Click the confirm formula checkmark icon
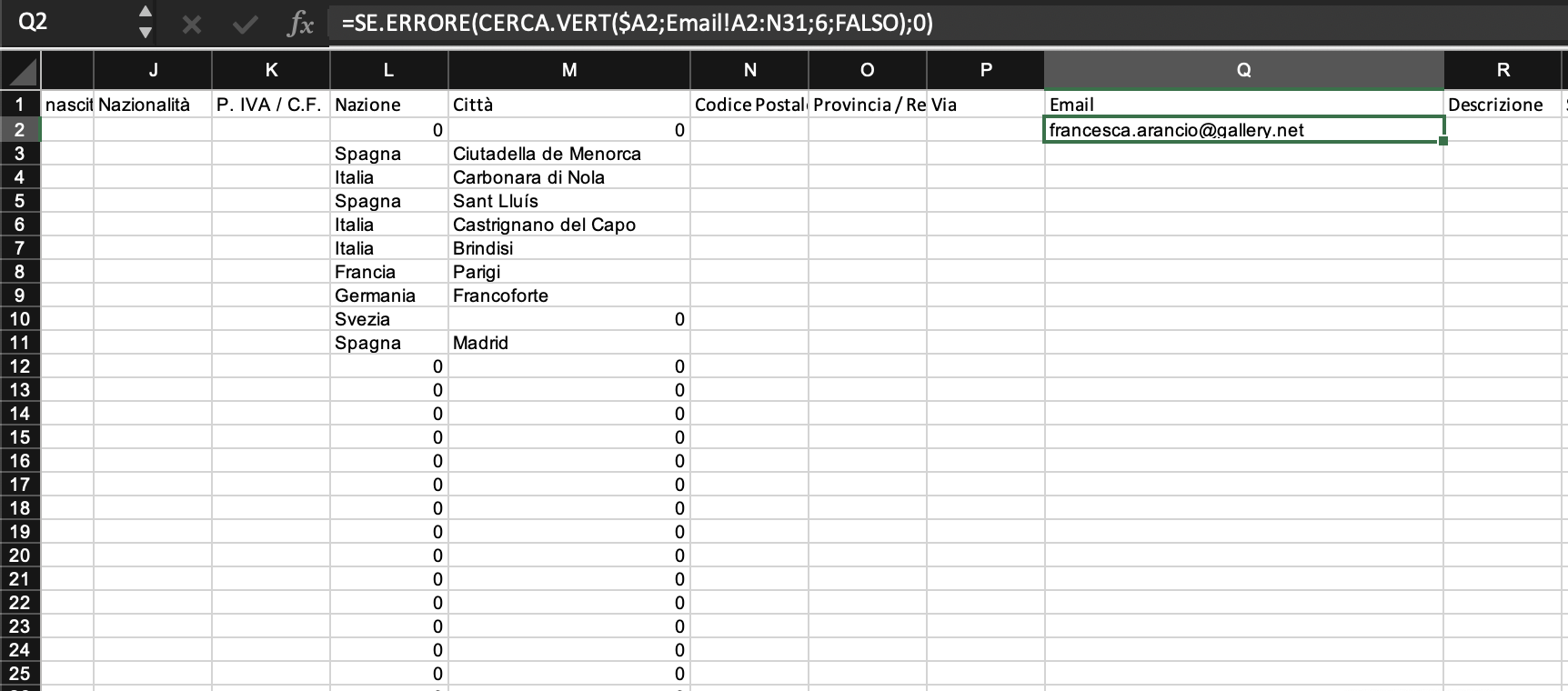This screenshot has height=691, width=1568. tap(245, 25)
